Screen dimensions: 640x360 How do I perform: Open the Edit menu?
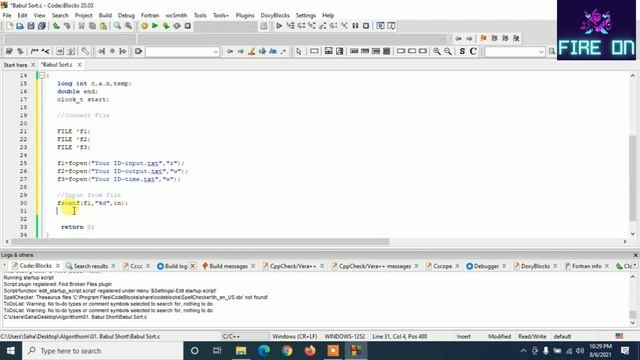click(x=22, y=15)
